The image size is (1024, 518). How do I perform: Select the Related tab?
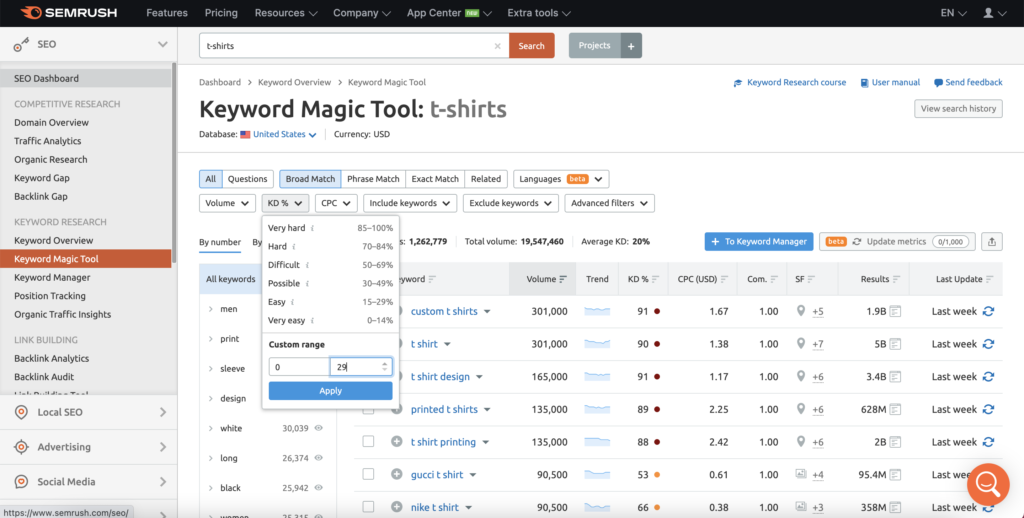[486, 179]
